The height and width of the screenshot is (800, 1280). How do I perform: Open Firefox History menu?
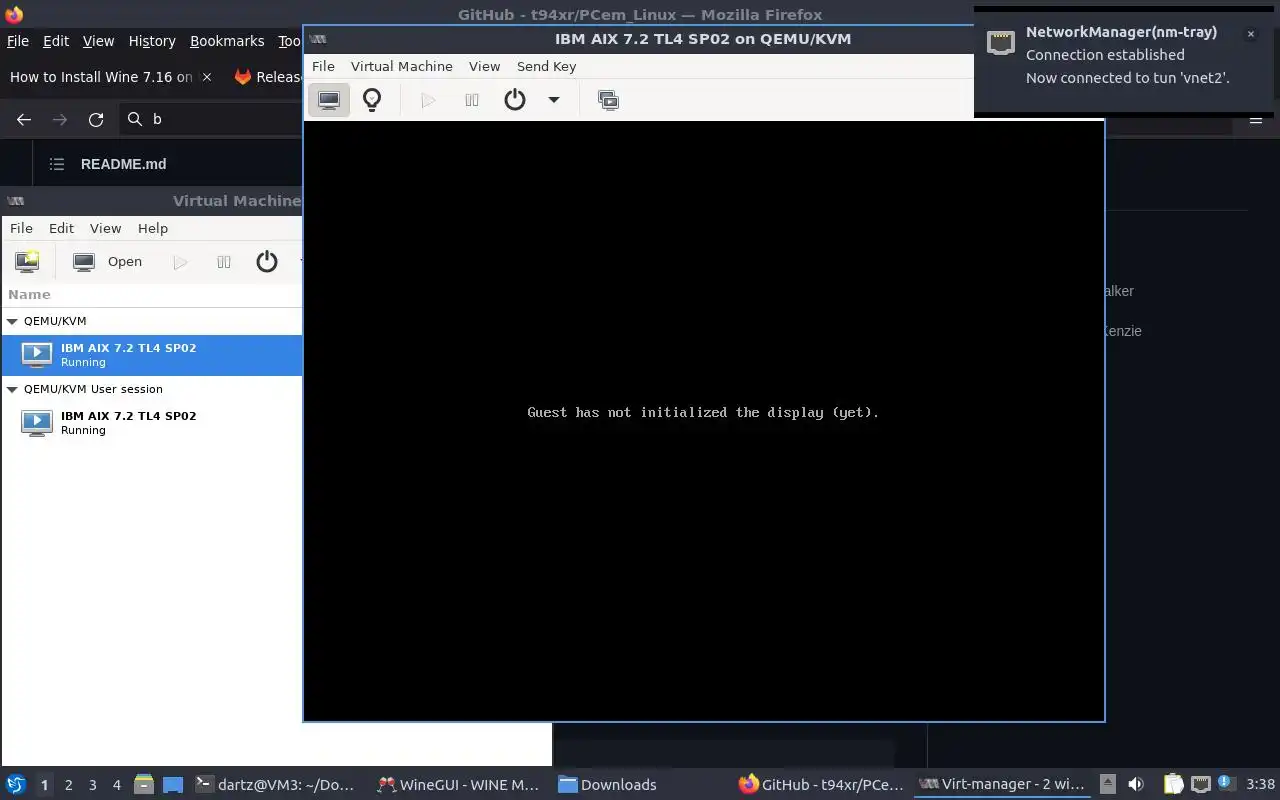pyautogui.click(x=152, y=41)
